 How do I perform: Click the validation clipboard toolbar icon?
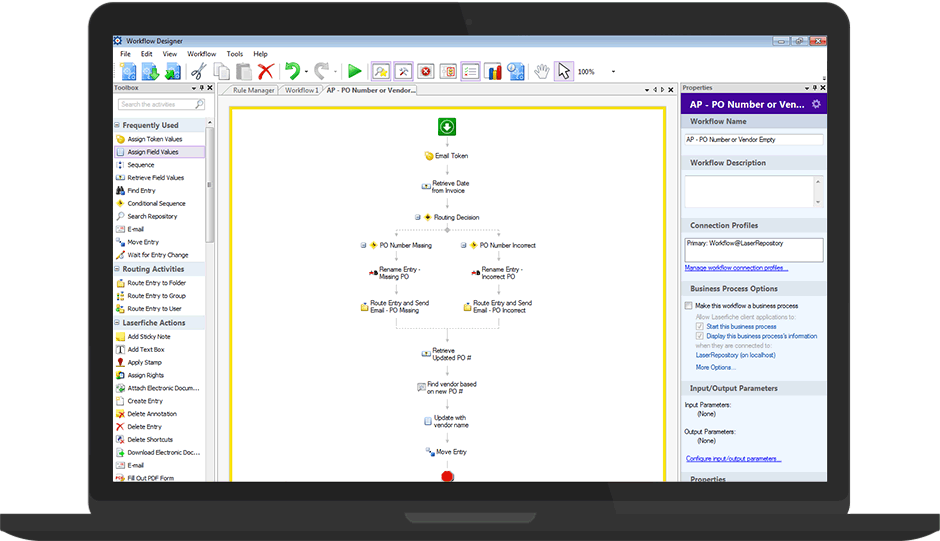pos(448,71)
